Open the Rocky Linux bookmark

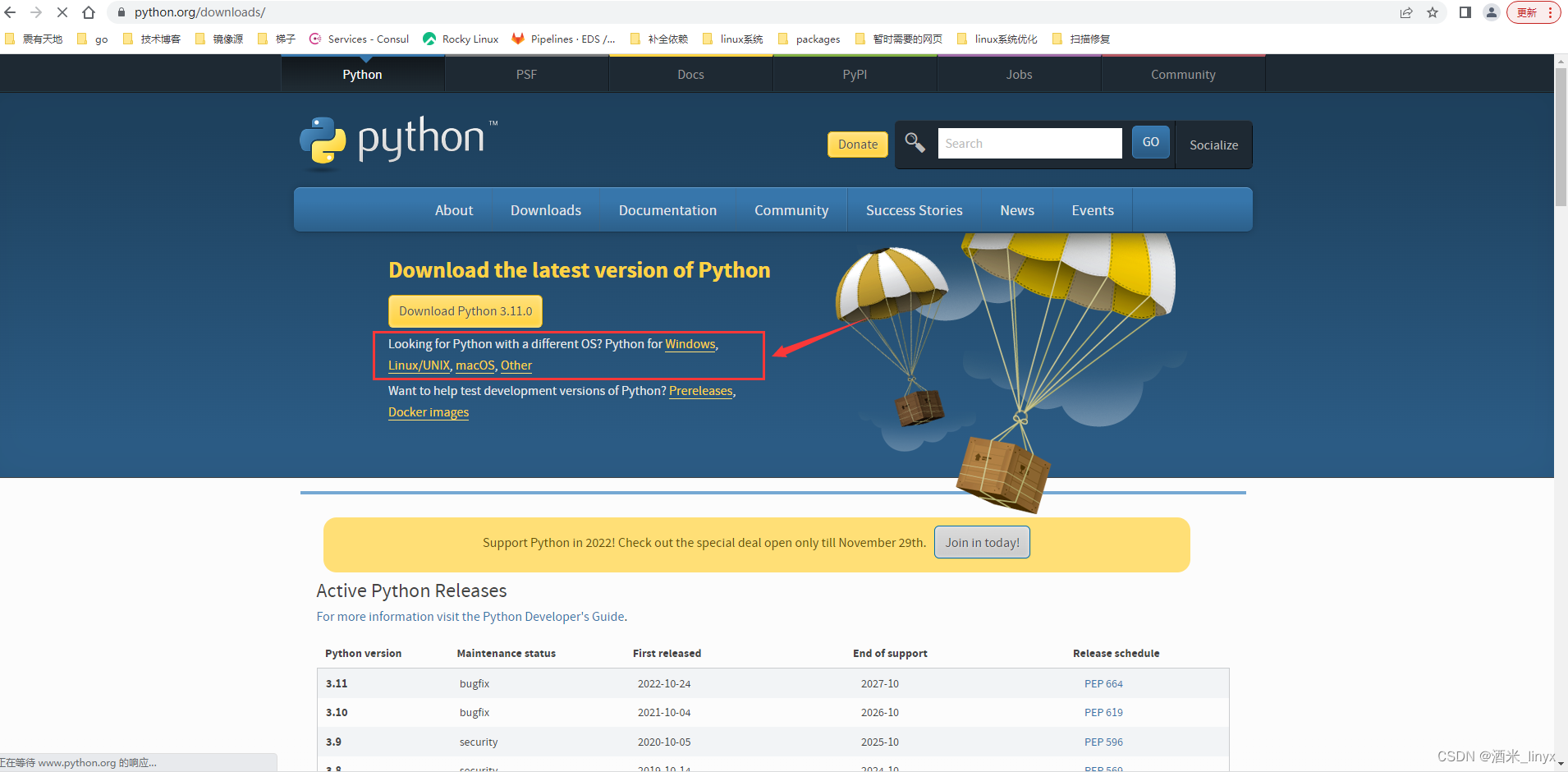click(x=461, y=39)
